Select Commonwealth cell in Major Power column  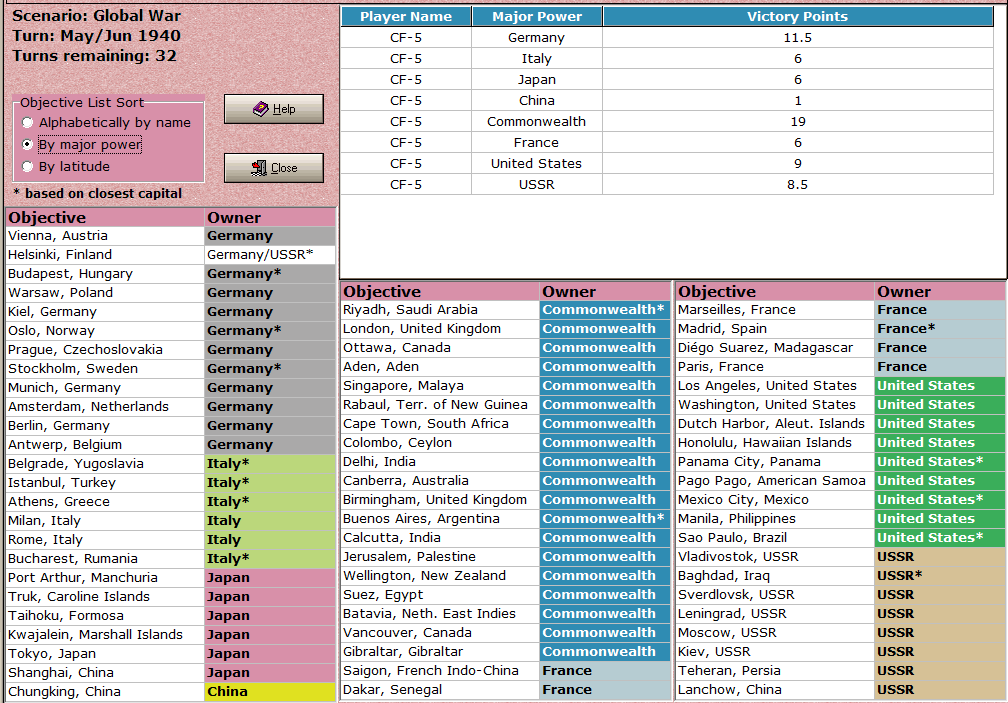pyautogui.click(x=537, y=121)
